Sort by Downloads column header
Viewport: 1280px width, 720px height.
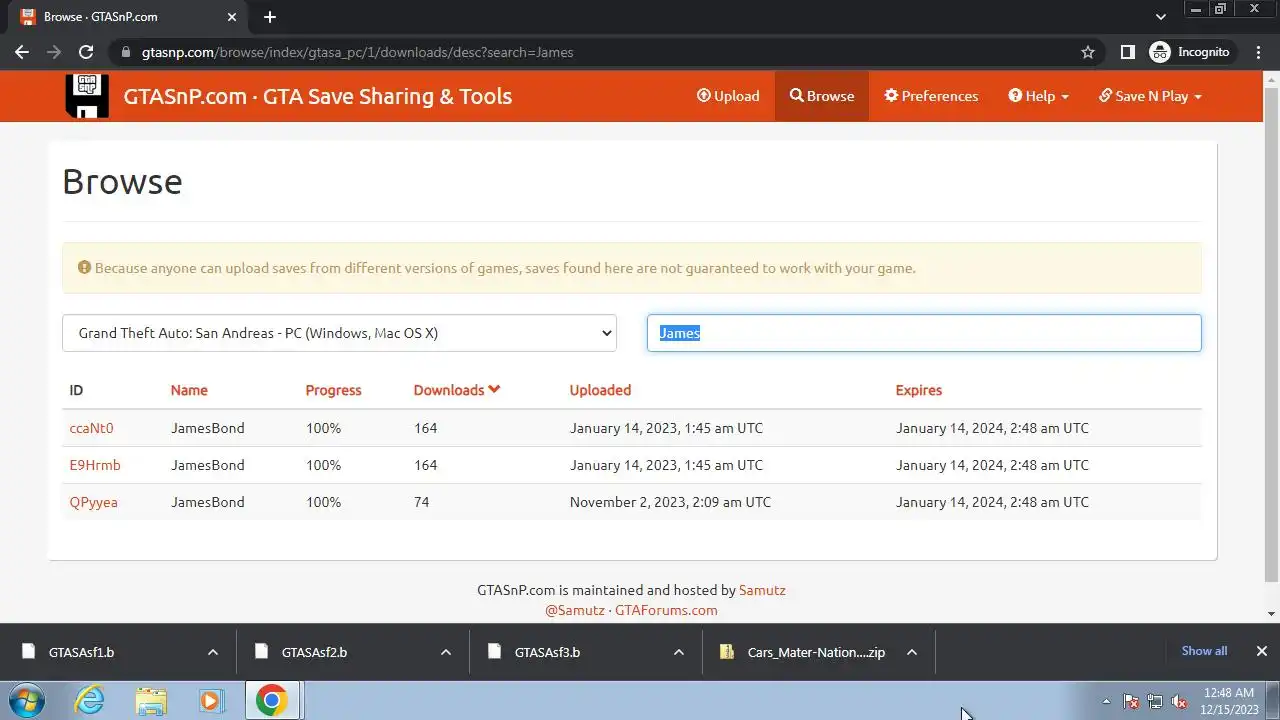(x=457, y=390)
